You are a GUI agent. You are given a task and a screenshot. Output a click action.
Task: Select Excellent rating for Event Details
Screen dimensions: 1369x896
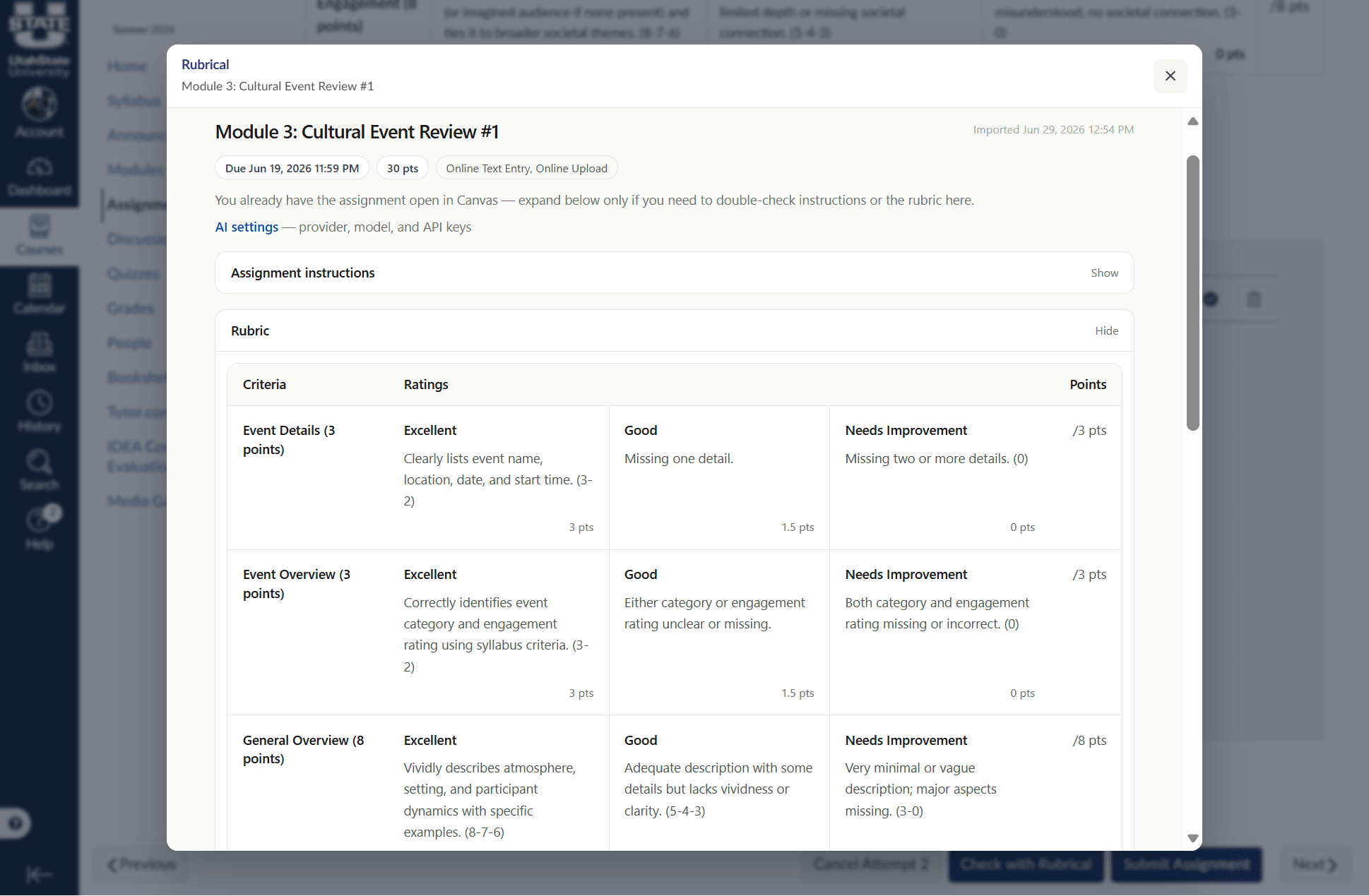(x=498, y=478)
